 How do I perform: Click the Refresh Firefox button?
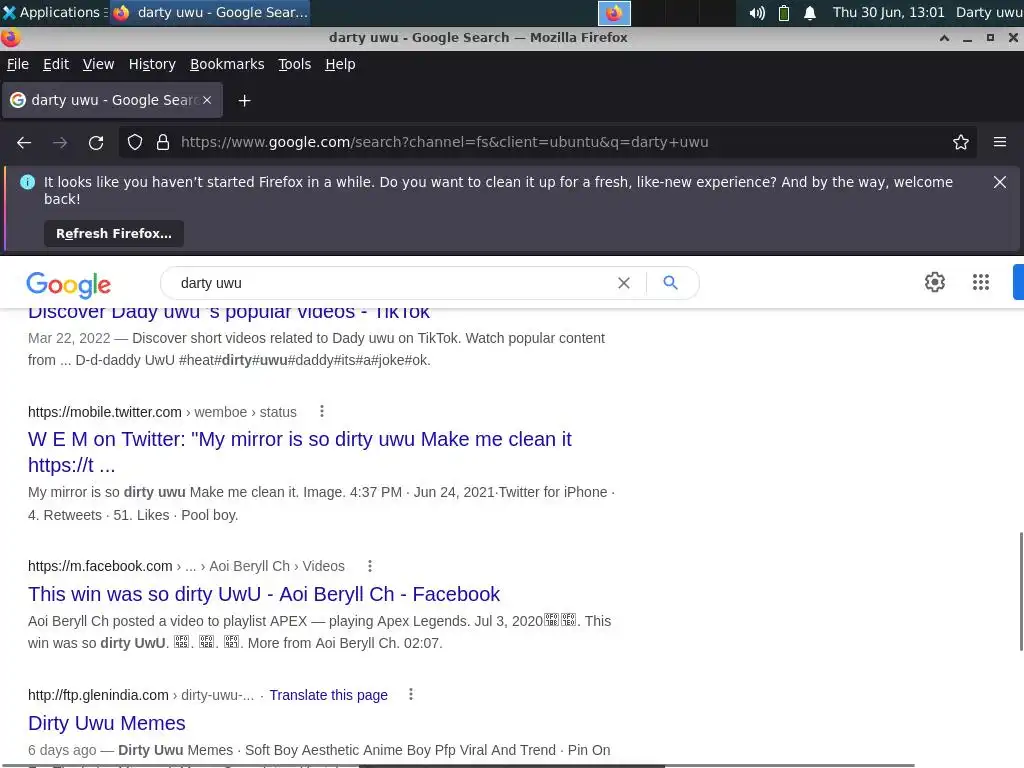coord(114,234)
